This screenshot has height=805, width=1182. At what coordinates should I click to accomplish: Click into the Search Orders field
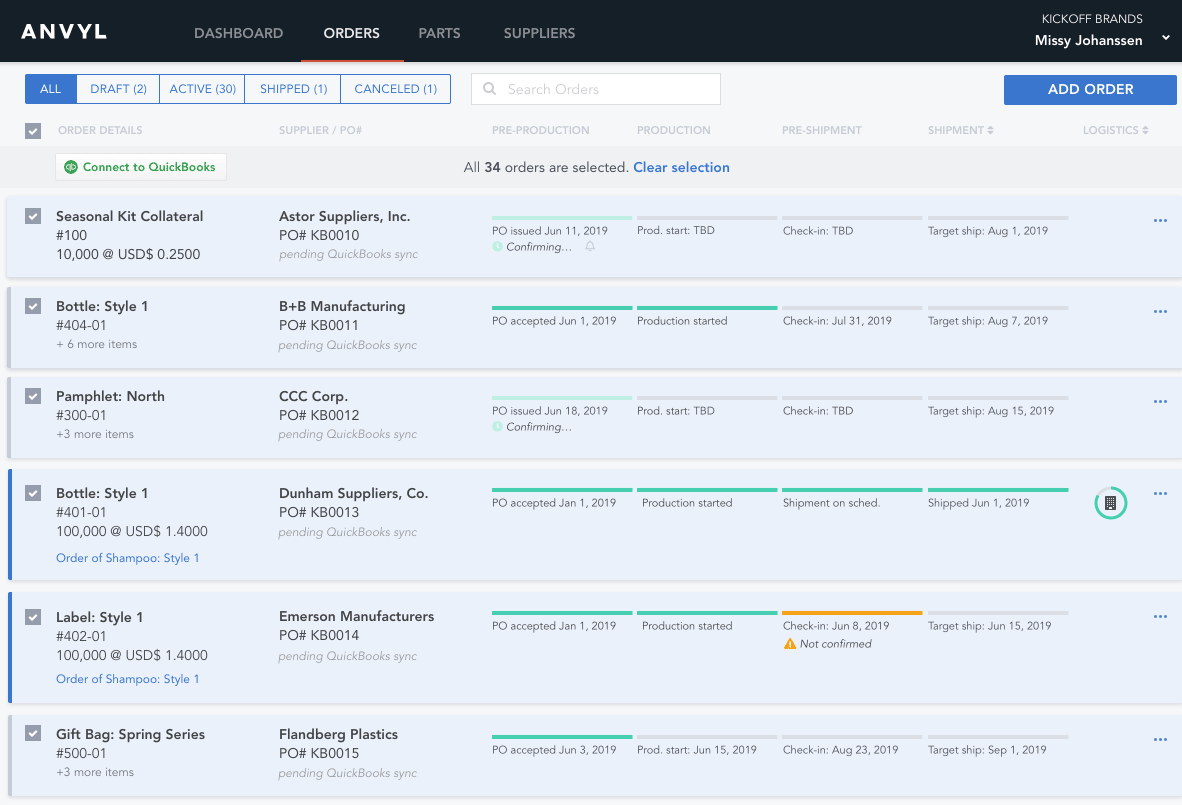tap(608, 89)
